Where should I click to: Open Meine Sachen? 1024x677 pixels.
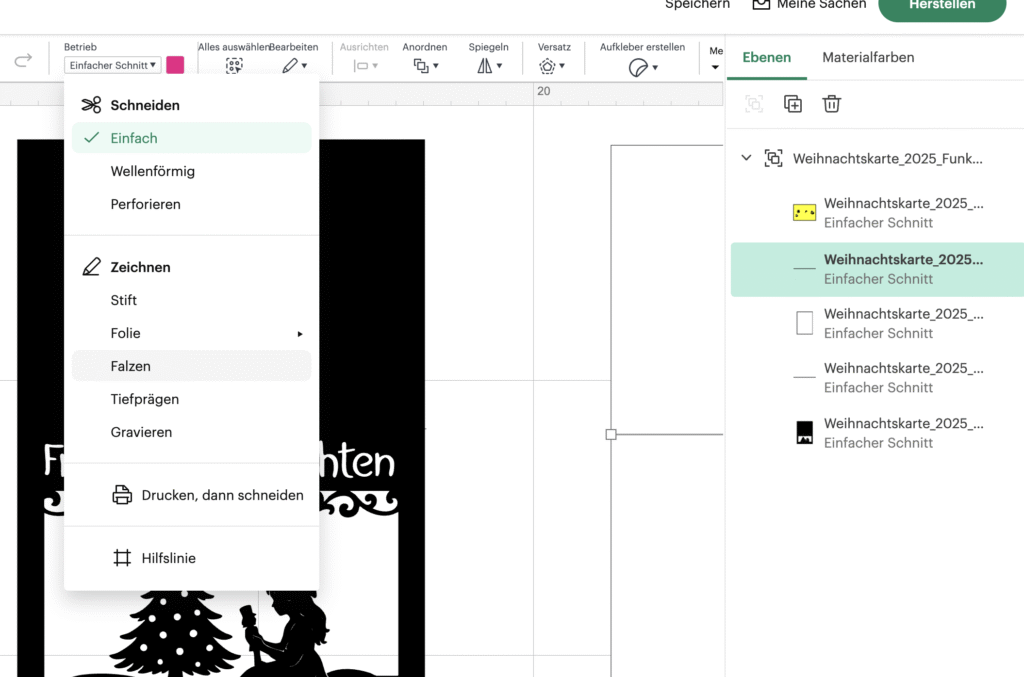810,5
